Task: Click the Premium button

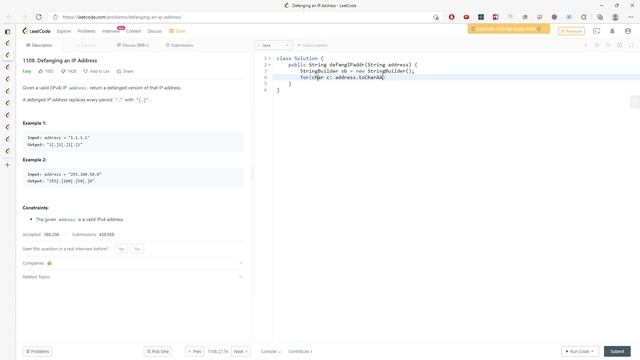Action: pyautogui.click(x=571, y=31)
